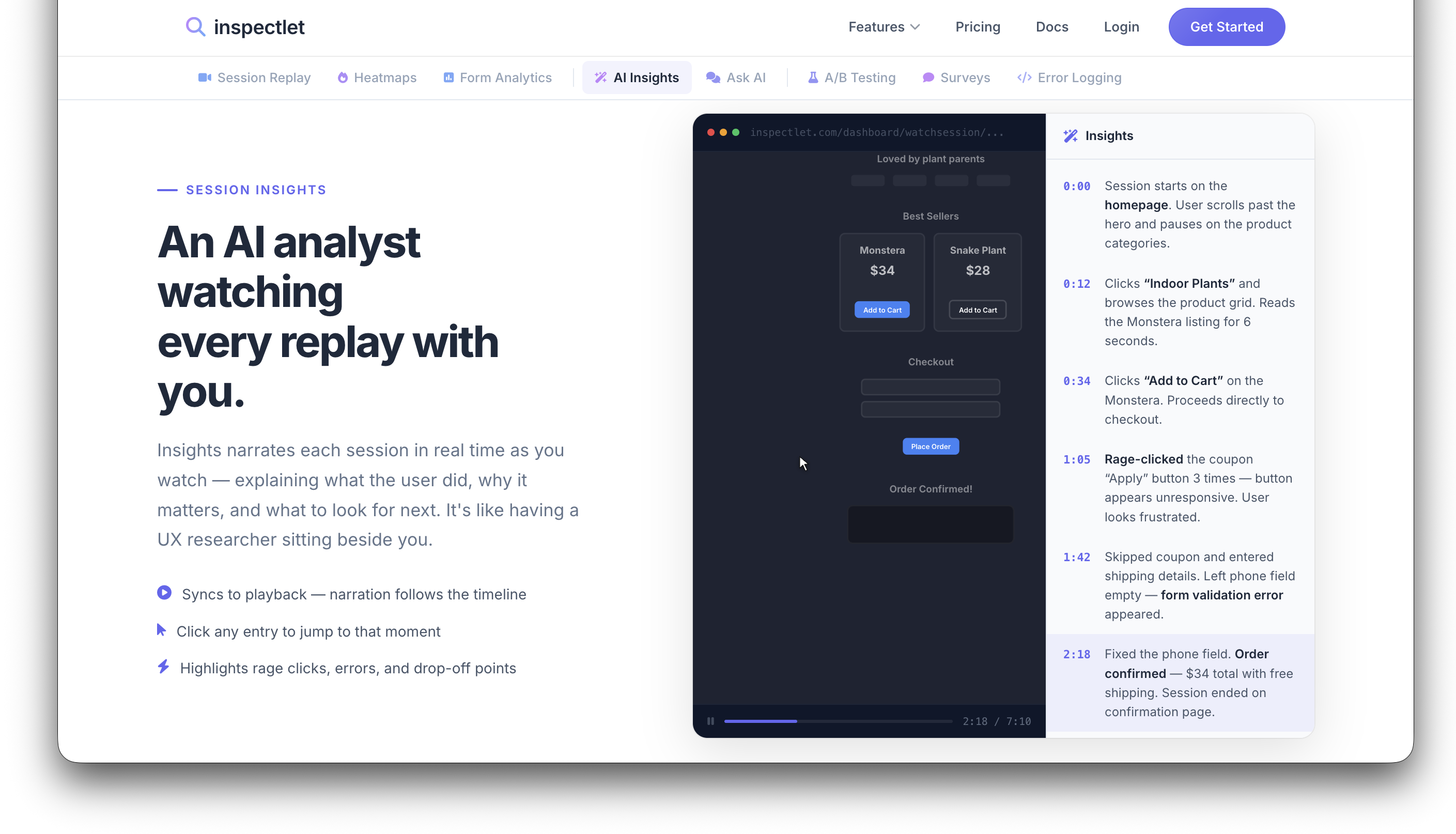Select the Ask AI chat bubble icon
1456x834 pixels.
pos(713,78)
